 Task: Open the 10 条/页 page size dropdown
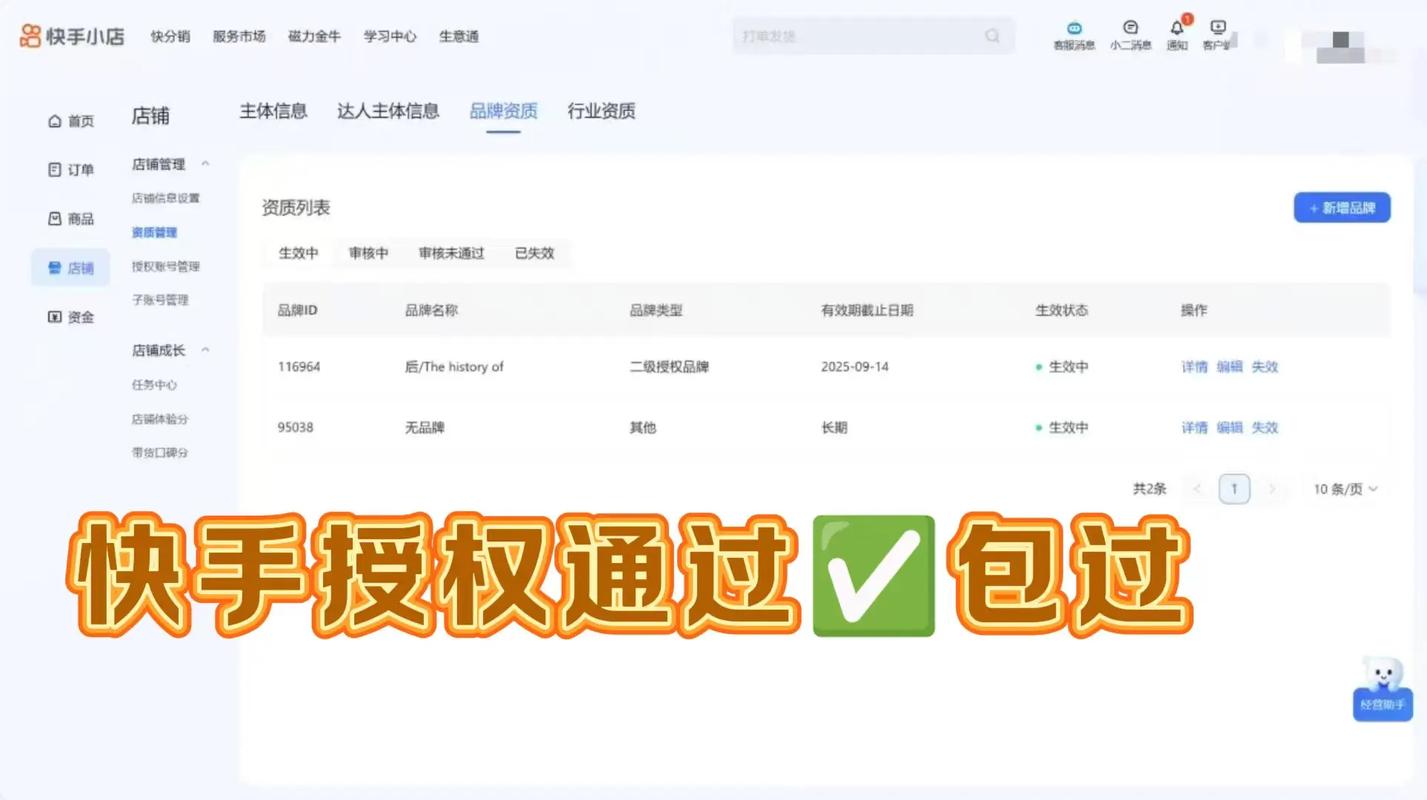pos(1345,489)
